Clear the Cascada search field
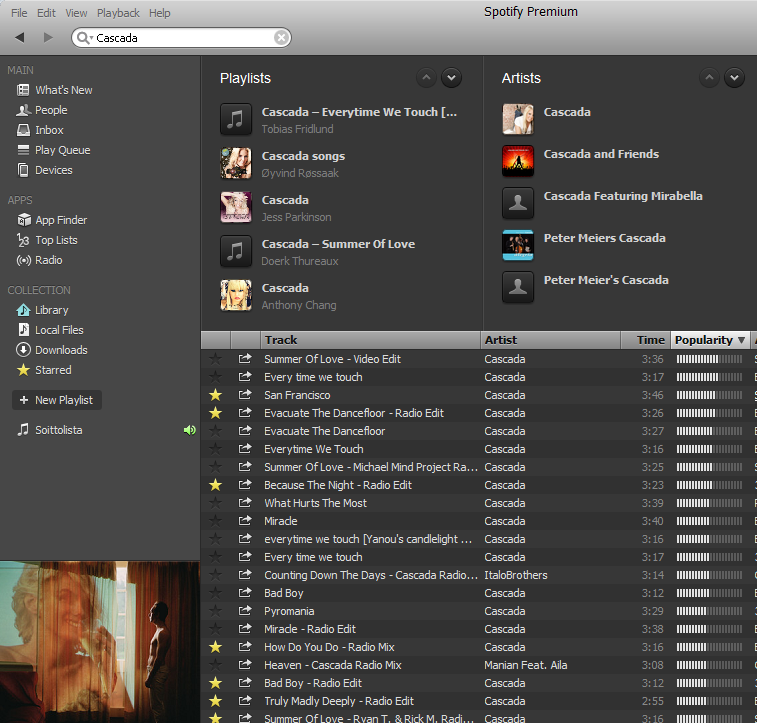Viewport: 757px width, 723px height. tap(281, 38)
